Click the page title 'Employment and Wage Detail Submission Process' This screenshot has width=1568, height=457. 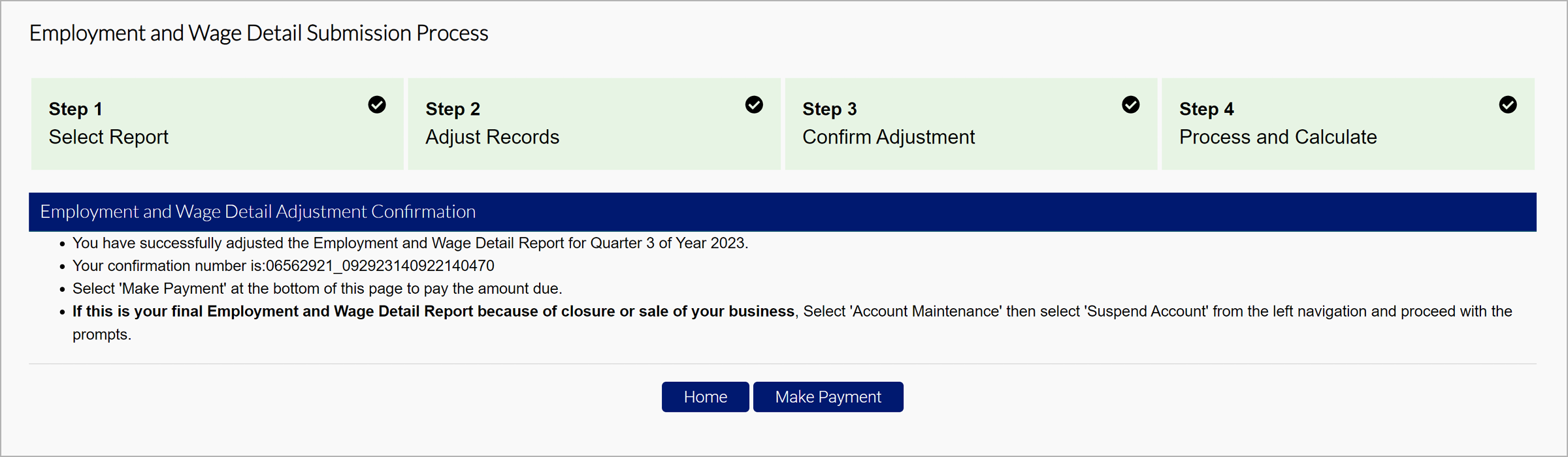click(259, 33)
